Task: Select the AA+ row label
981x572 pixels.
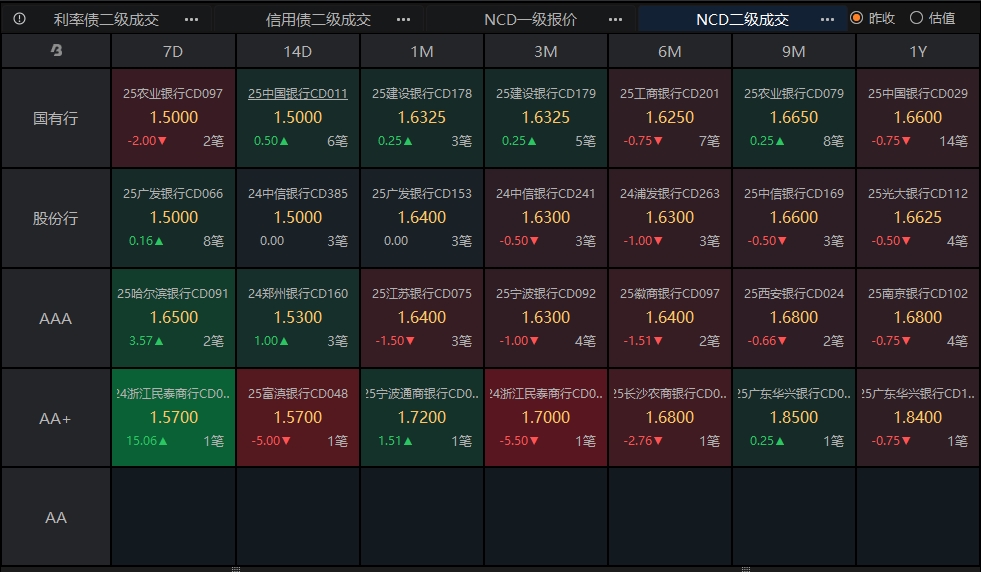Action: (56, 418)
